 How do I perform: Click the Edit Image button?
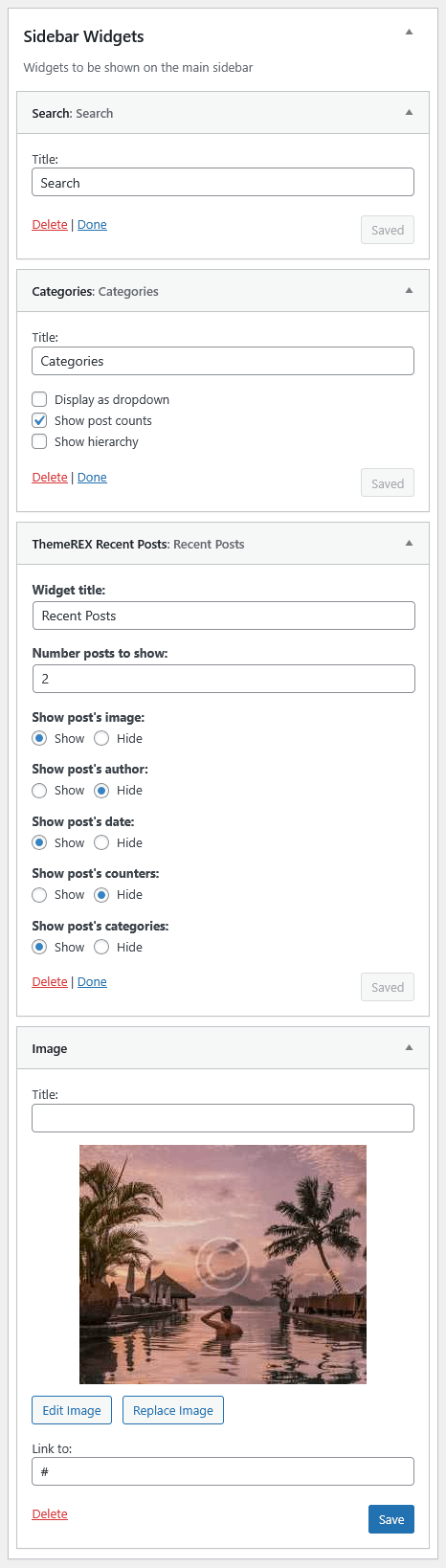[72, 1410]
